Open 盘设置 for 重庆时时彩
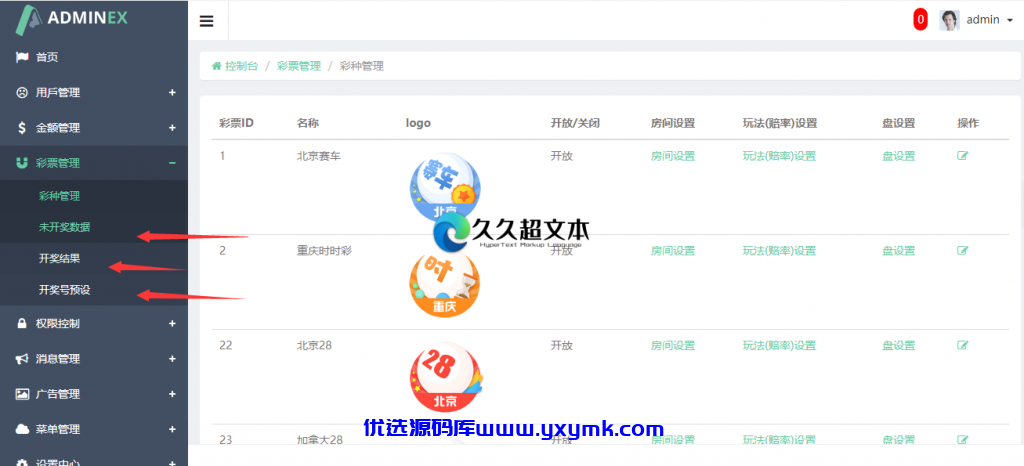 pyautogui.click(x=899, y=251)
